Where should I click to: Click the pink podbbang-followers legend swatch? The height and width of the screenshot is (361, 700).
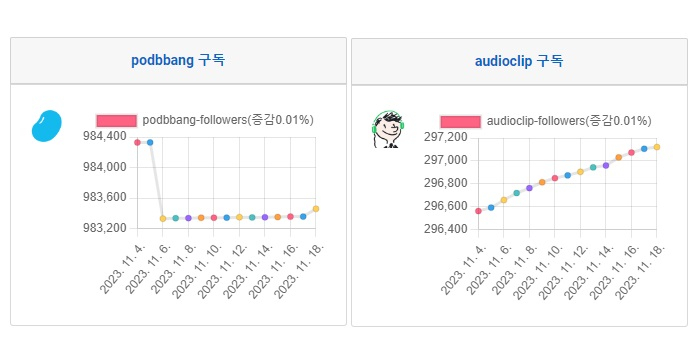pos(117,121)
